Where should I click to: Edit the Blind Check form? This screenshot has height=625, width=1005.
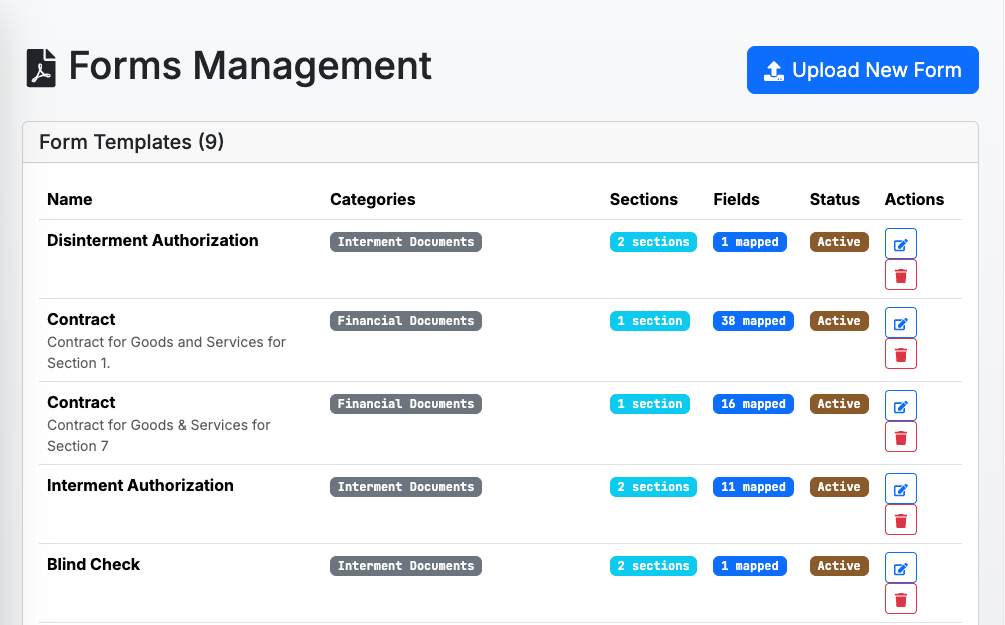point(900,567)
